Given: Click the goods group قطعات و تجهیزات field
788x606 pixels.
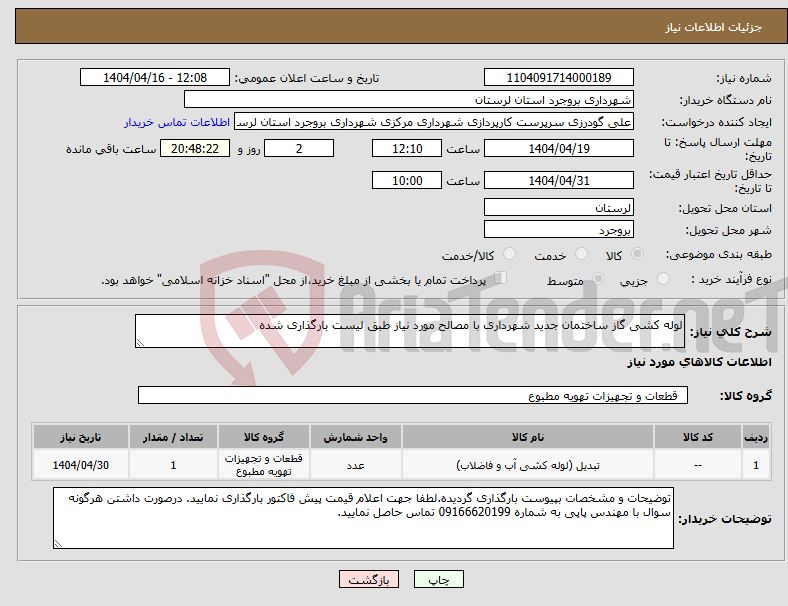Looking at the screenshot, I should [413, 395].
